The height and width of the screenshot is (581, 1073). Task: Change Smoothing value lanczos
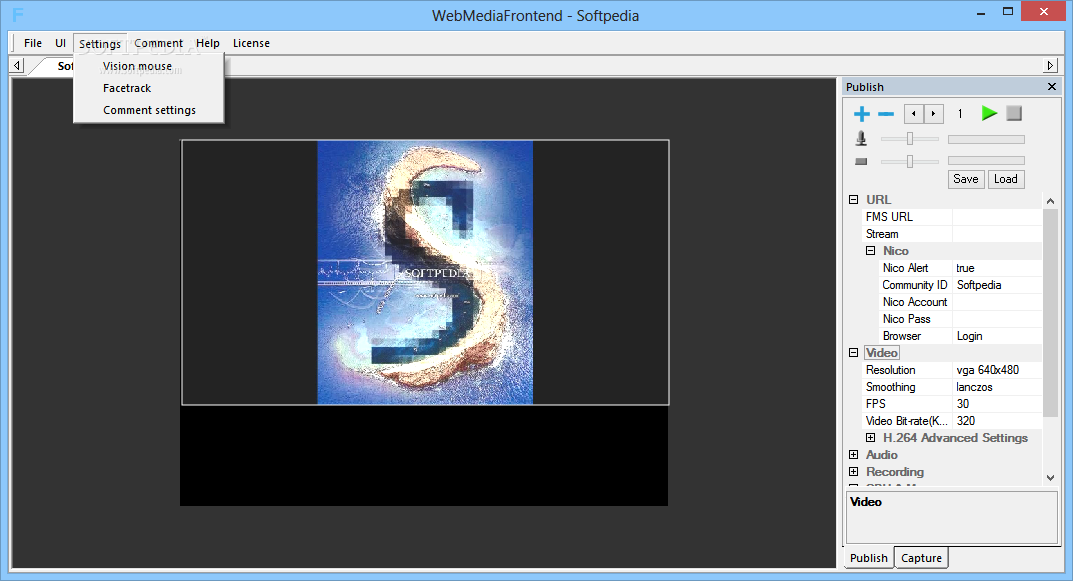(996, 387)
